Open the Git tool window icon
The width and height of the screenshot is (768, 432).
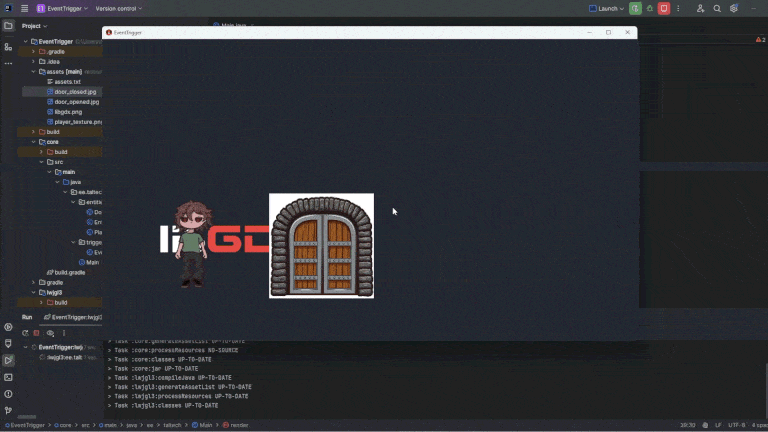(8, 411)
